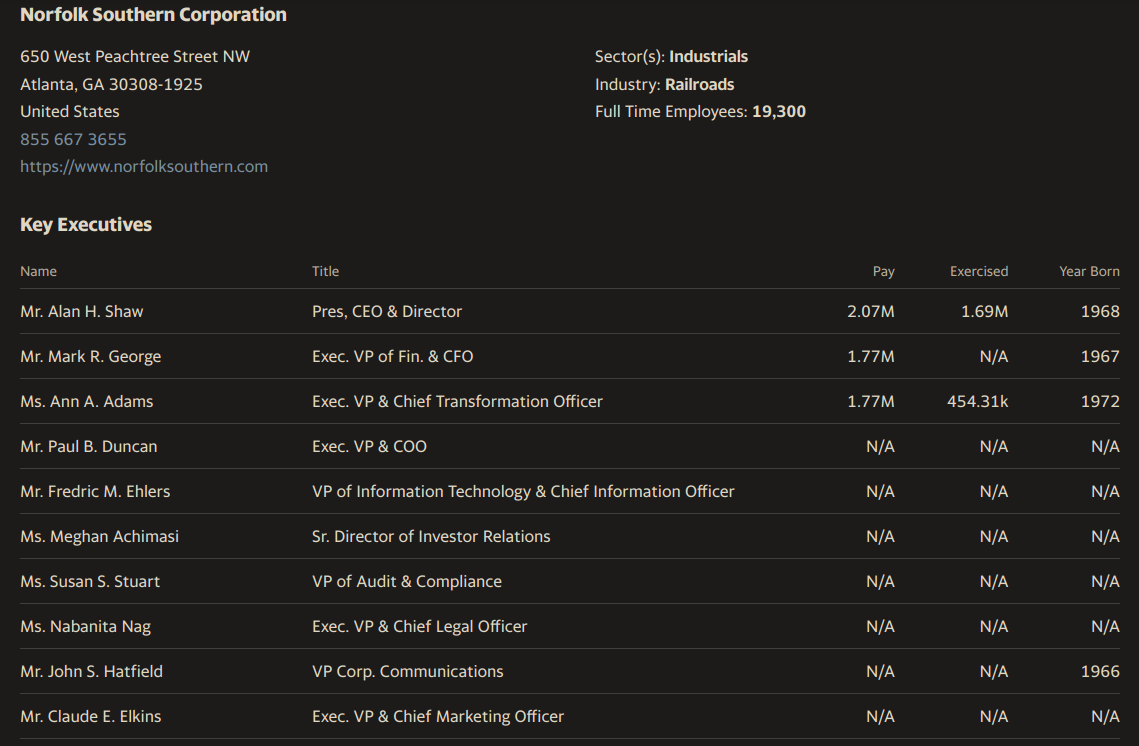Select Claude Elkins's year born N/A value
Screen dimensions: 1139x746
1105,717
